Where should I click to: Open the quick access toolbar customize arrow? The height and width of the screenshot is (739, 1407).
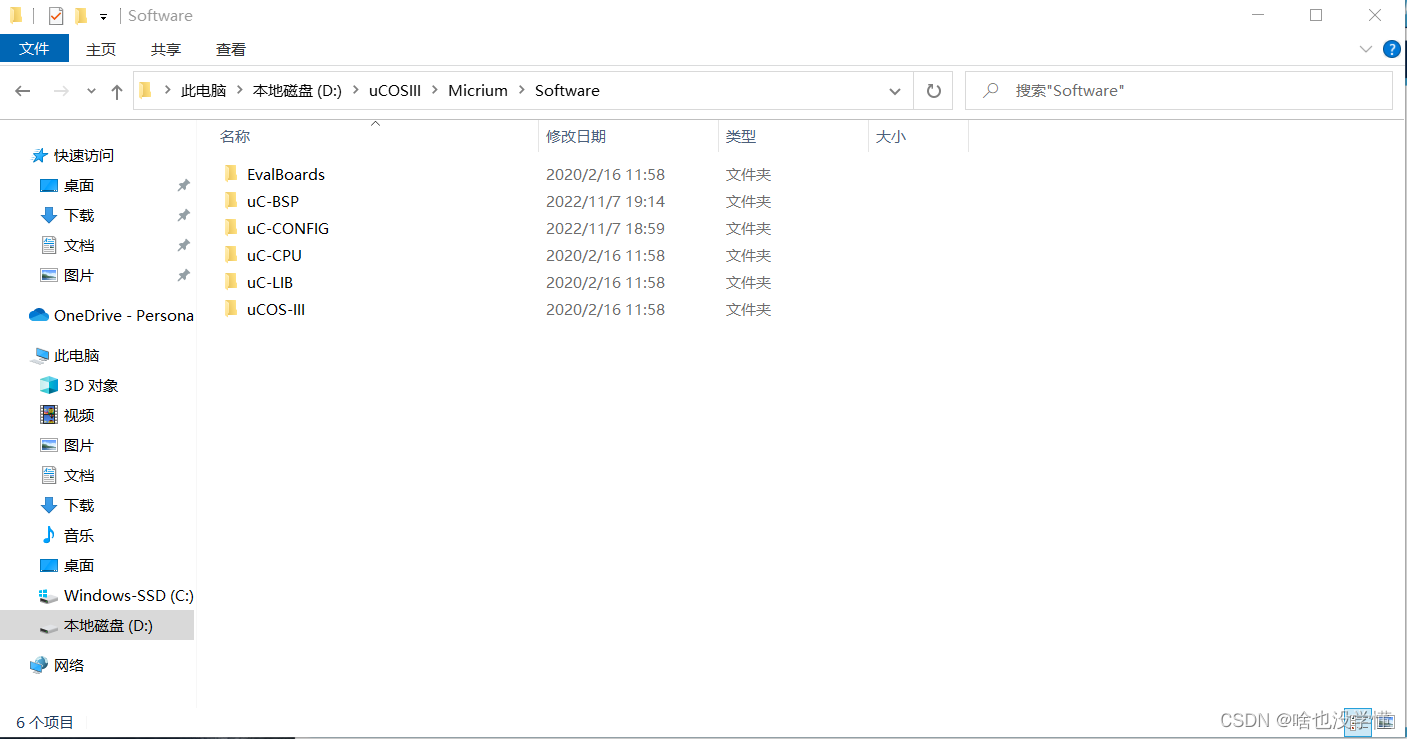[x=103, y=17]
